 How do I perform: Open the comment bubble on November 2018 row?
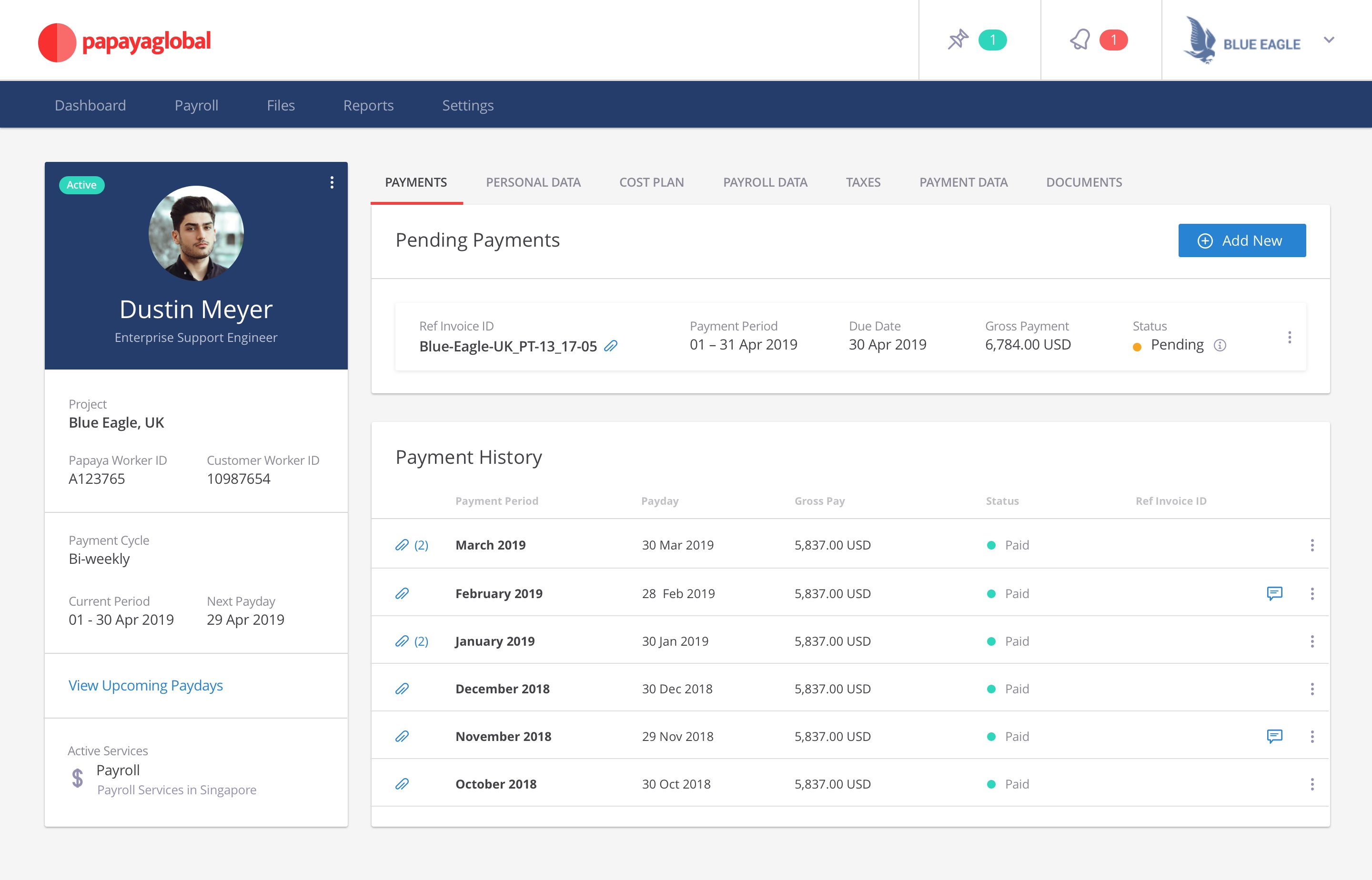[1275, 736]
